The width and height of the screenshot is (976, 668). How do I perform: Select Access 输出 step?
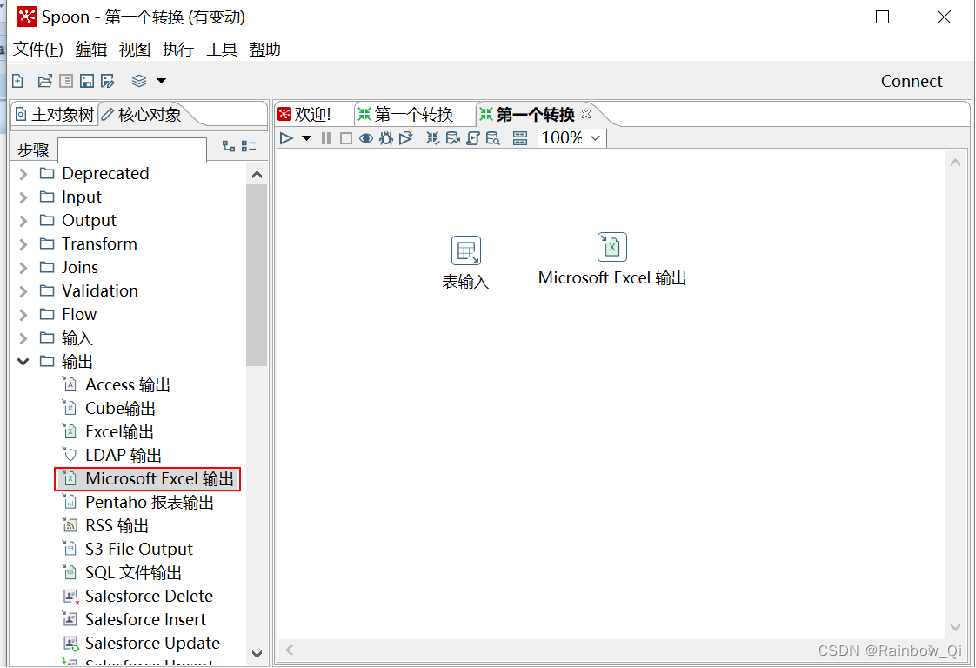click(117, 385)
